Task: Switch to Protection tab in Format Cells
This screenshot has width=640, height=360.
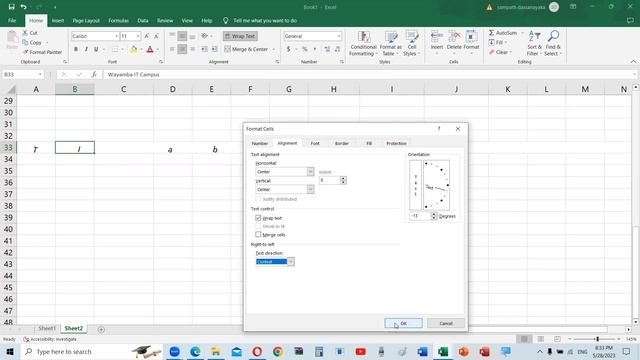Action: pyautogui.click(x=396, y=143)
